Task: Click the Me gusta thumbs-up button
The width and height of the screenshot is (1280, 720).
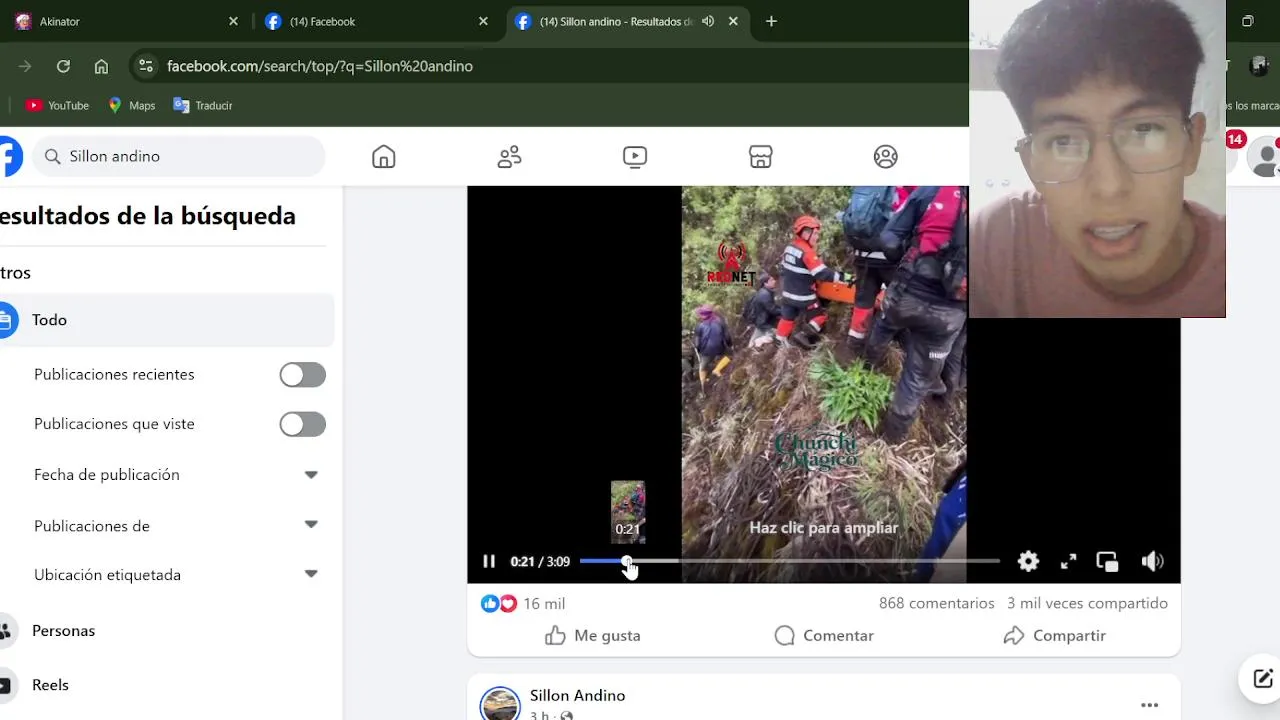Action: pyautogui.click(x=593, y=636)
